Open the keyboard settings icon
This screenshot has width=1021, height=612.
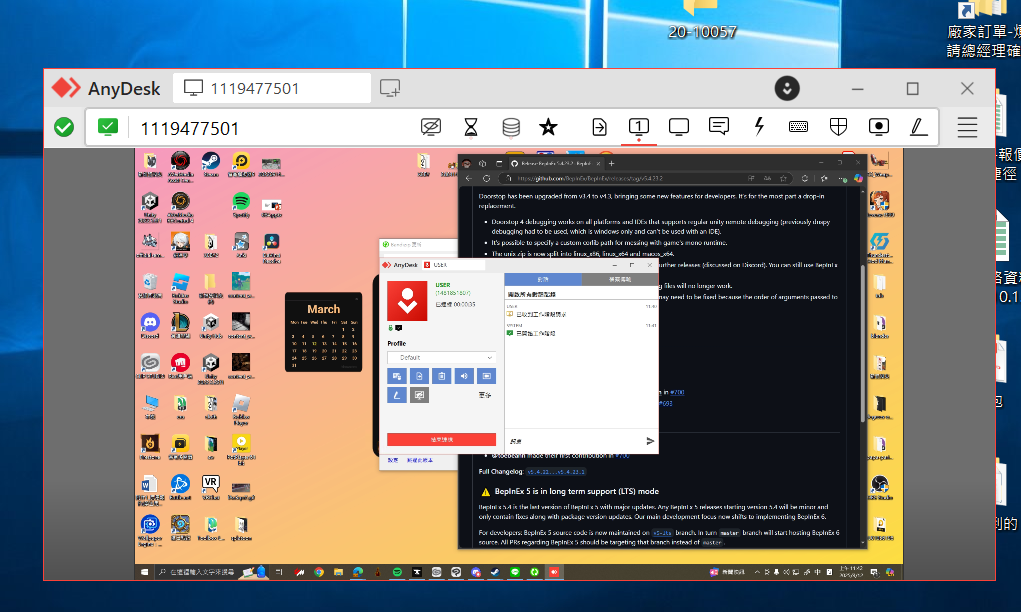[x=798, y=127]
